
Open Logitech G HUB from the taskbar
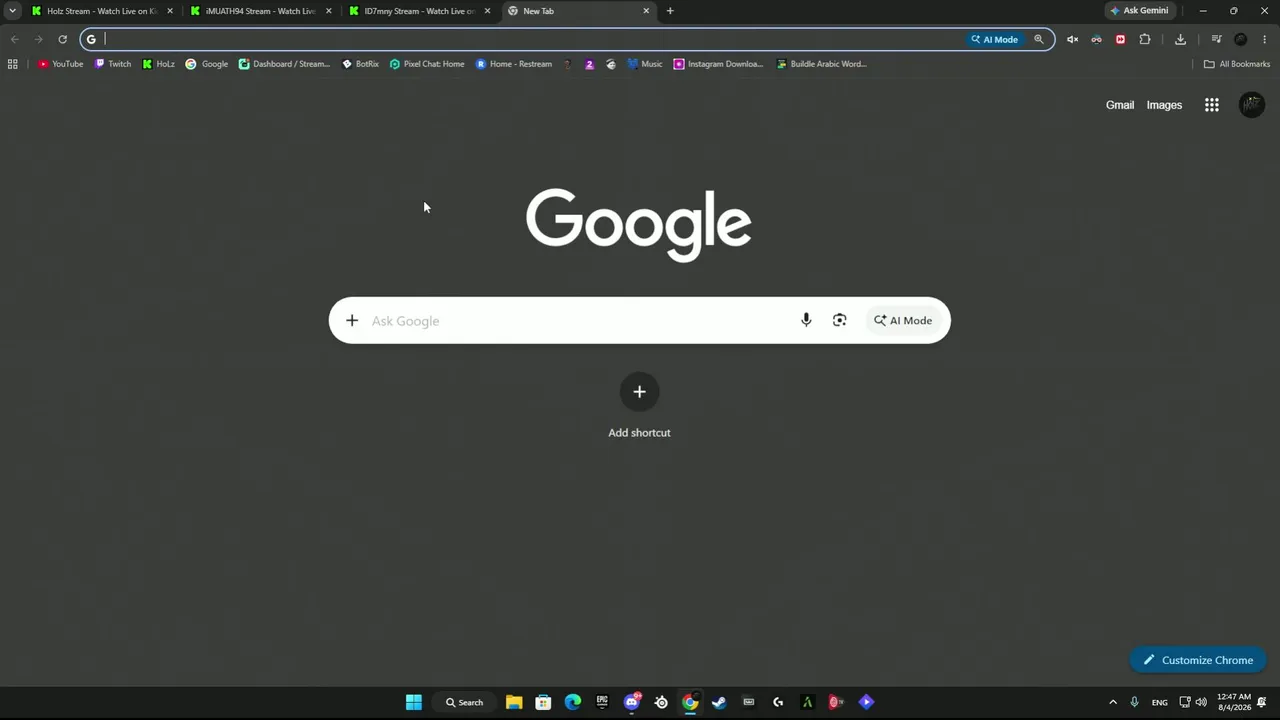pyautogui.click(x=778, y=702)
